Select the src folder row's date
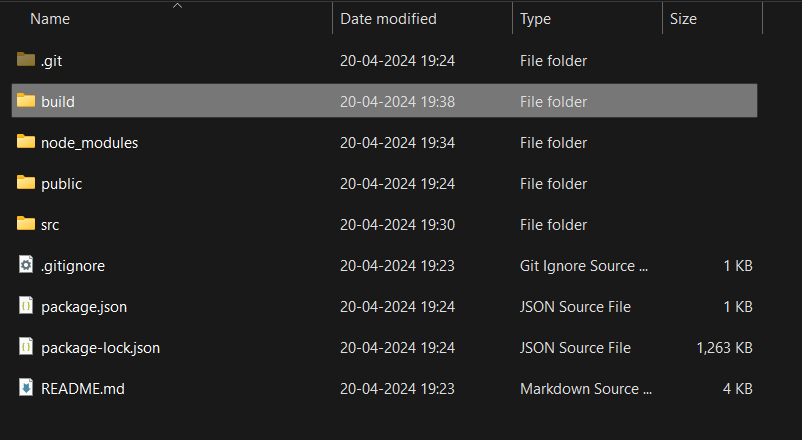 coord(397,225)
